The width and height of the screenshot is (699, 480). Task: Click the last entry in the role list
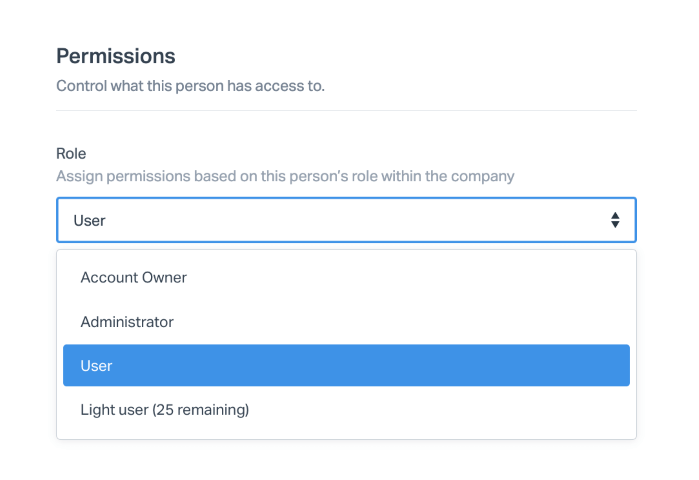[x=165, y=409]
